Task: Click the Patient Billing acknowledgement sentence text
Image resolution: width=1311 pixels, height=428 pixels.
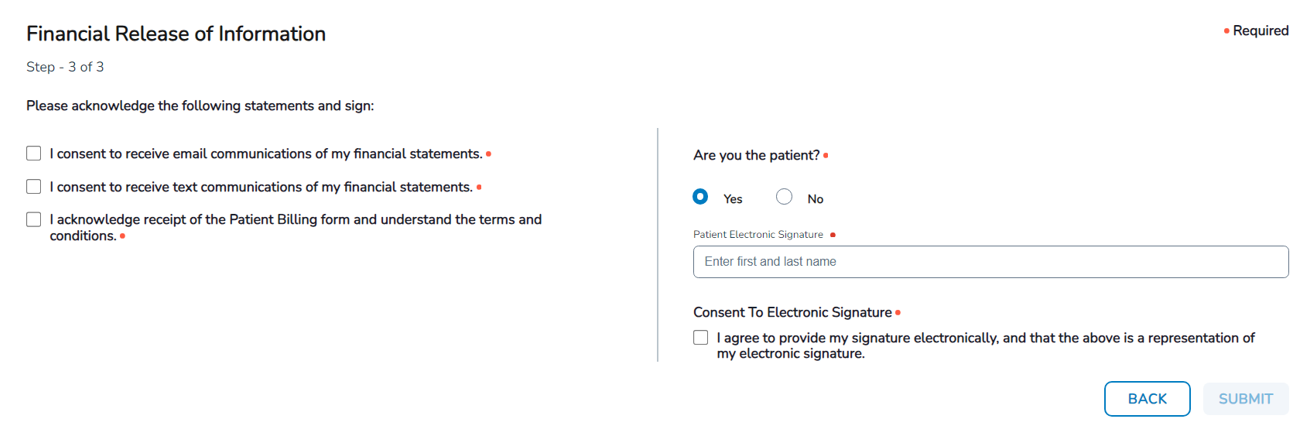Action: pos(295,220)
